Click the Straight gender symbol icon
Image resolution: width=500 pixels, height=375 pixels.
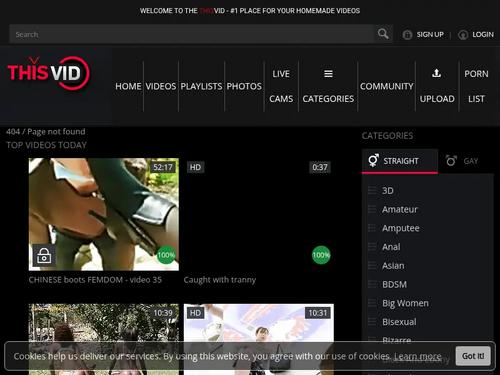point(374,160)
